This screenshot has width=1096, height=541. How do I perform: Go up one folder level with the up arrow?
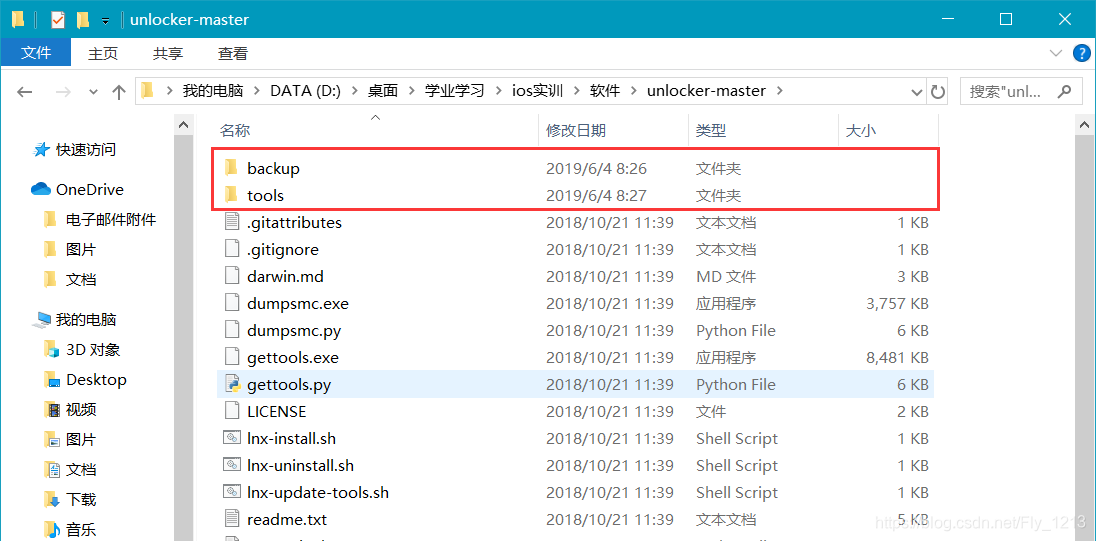[119, 92]
